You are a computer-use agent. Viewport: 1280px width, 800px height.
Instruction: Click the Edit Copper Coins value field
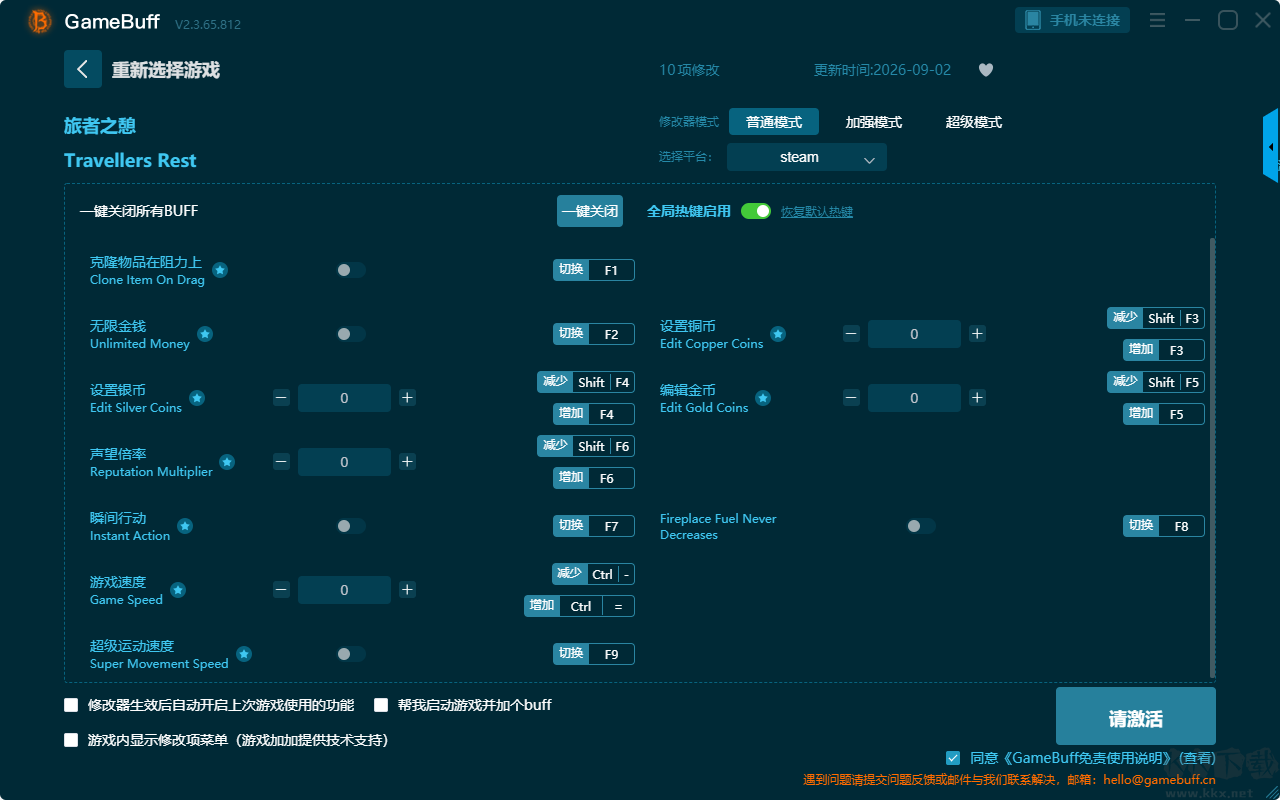(914, 334)
